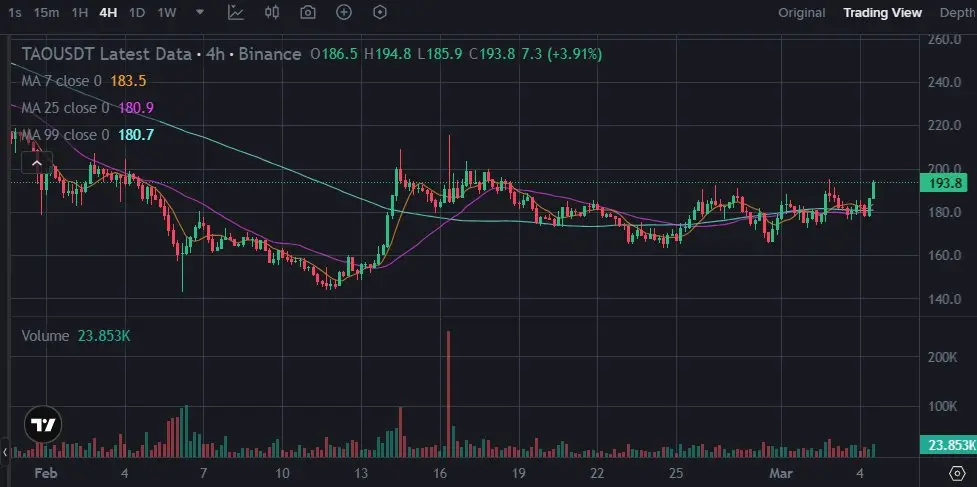Click the MA 99 close indicator label
The width and height of the screenshot is (977, 487).
tap(65, 135)
